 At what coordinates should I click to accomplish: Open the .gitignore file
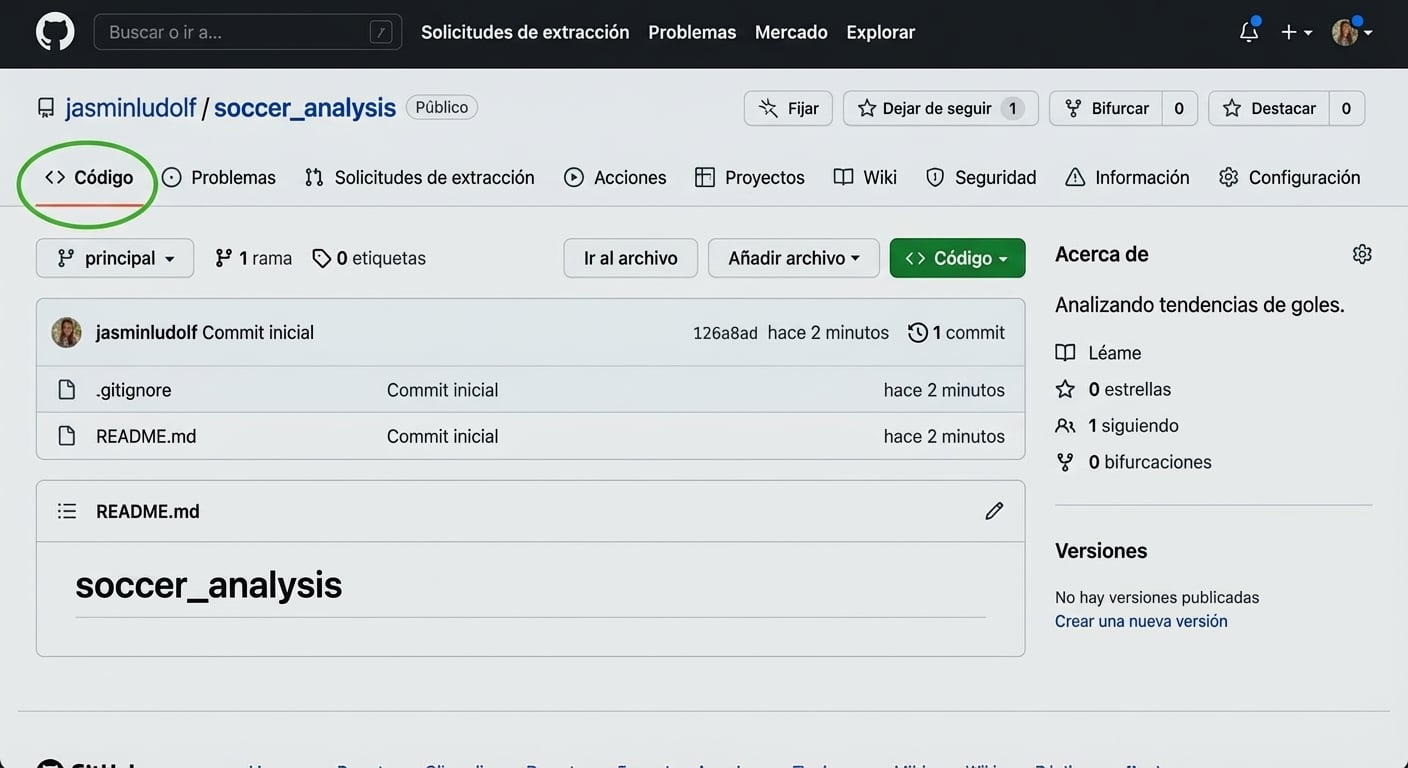(134, 390)
